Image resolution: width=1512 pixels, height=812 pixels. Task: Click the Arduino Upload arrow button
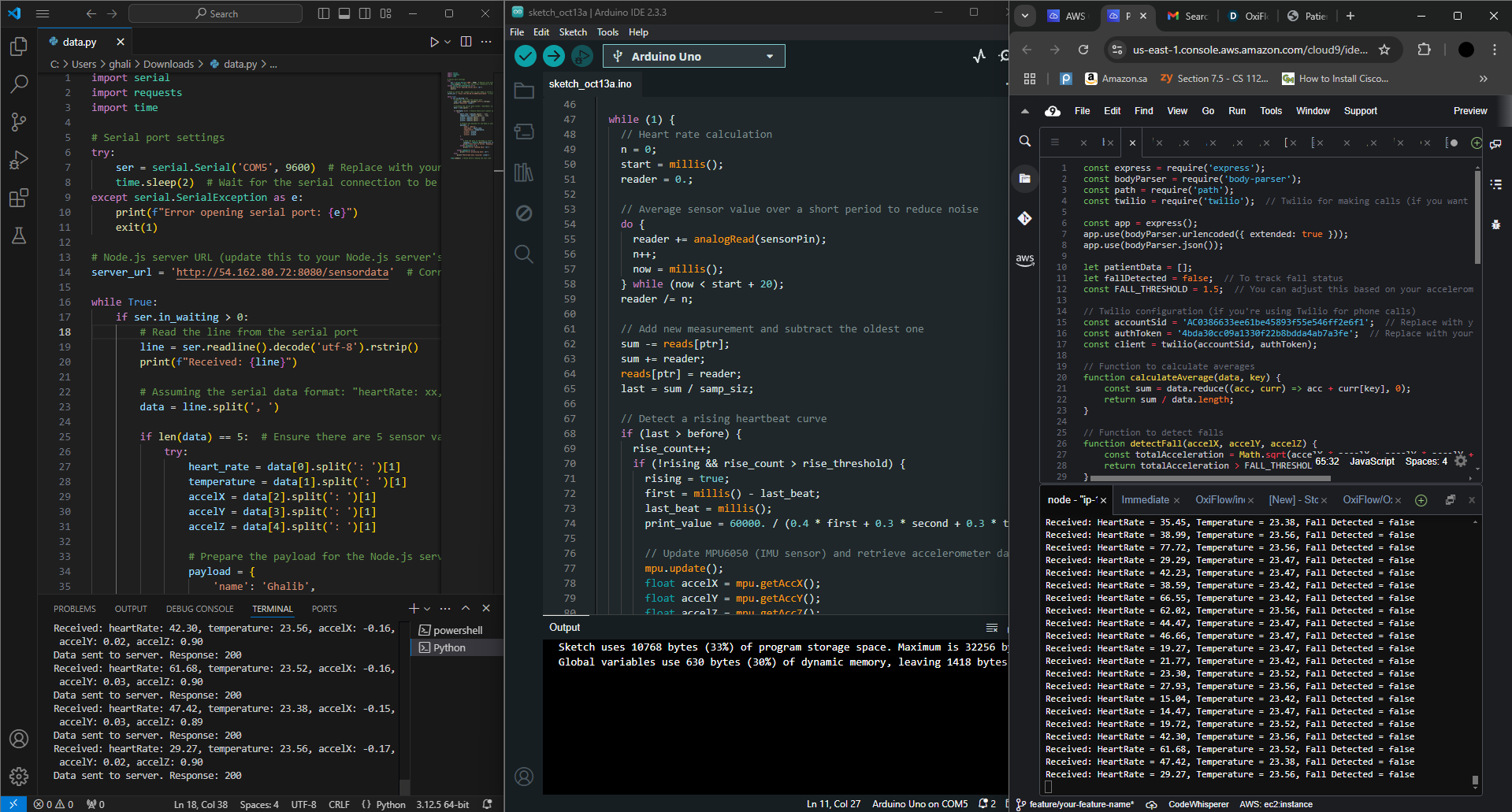click(x=554, y=56)
